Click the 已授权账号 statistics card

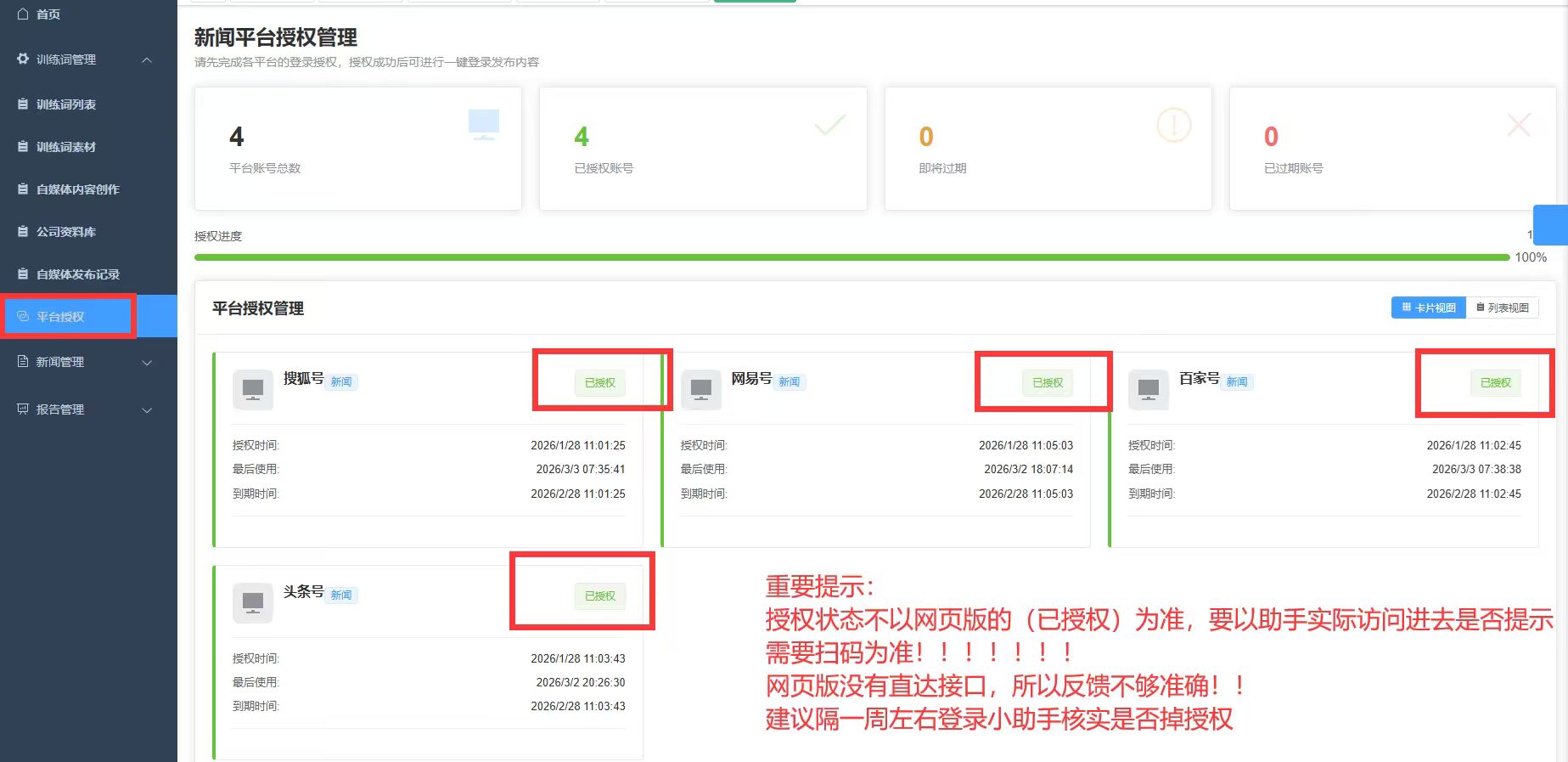point(703,149)
